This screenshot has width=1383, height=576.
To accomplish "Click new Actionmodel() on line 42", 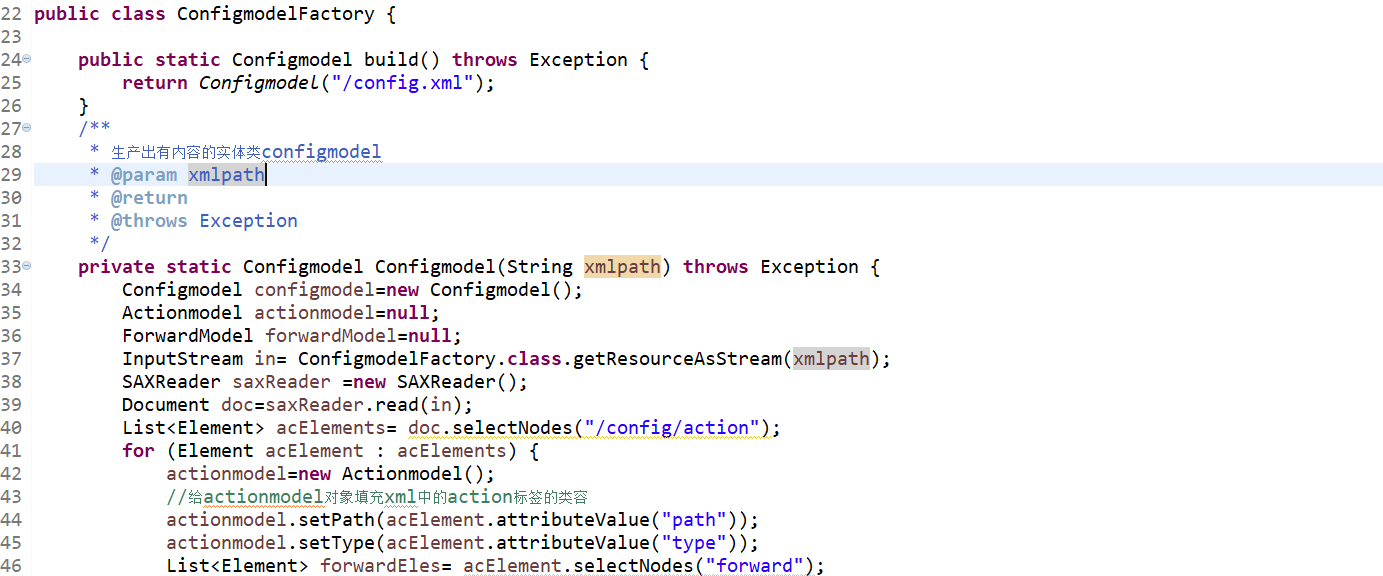I will pyautogui.click(x=390, y=474).
